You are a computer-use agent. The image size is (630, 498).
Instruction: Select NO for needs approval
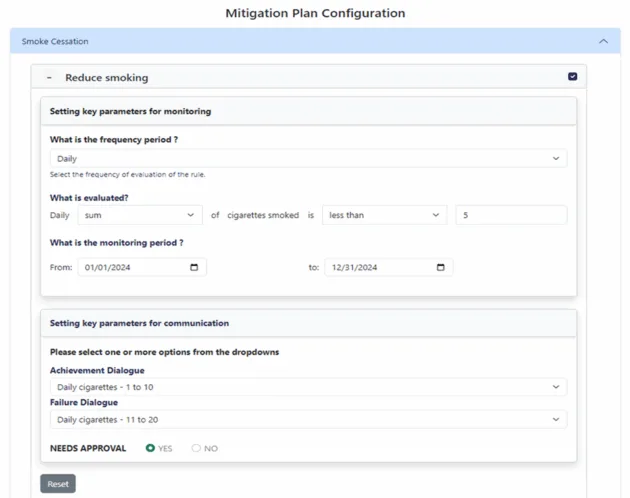pyautogui.click(x=196, y=449)
